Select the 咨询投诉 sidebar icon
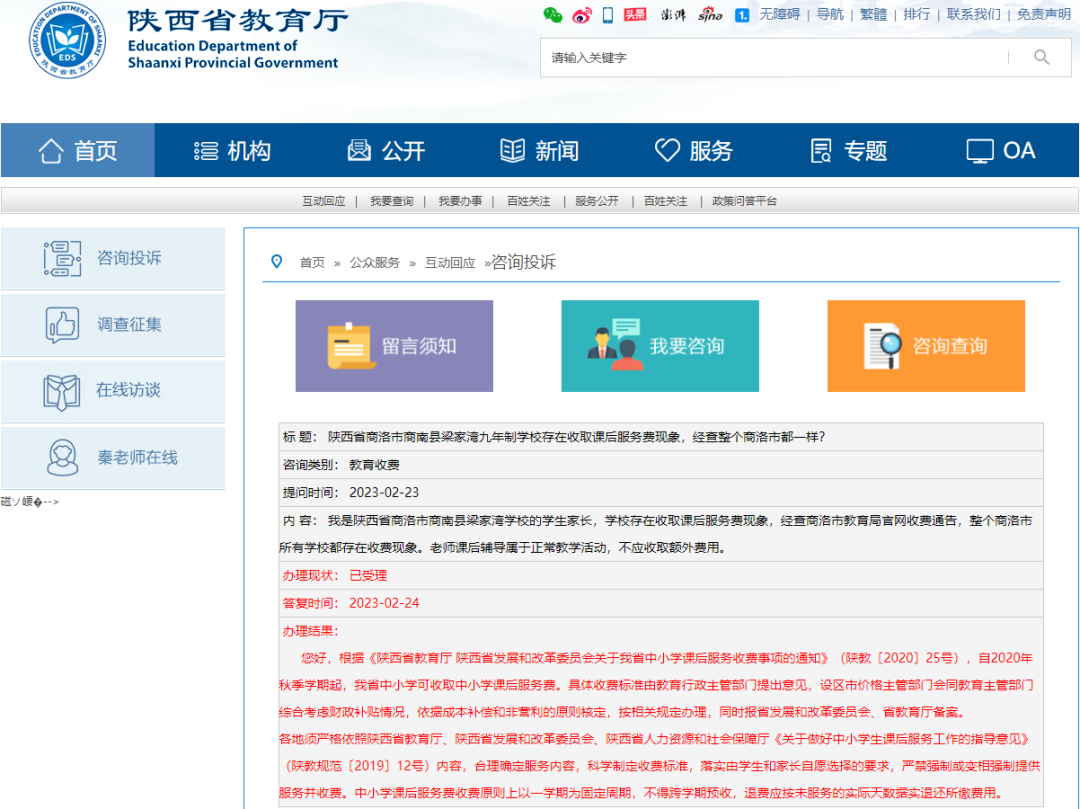Image resolution: width=1080 pixels, height=809 pixels. pos(63,258)
